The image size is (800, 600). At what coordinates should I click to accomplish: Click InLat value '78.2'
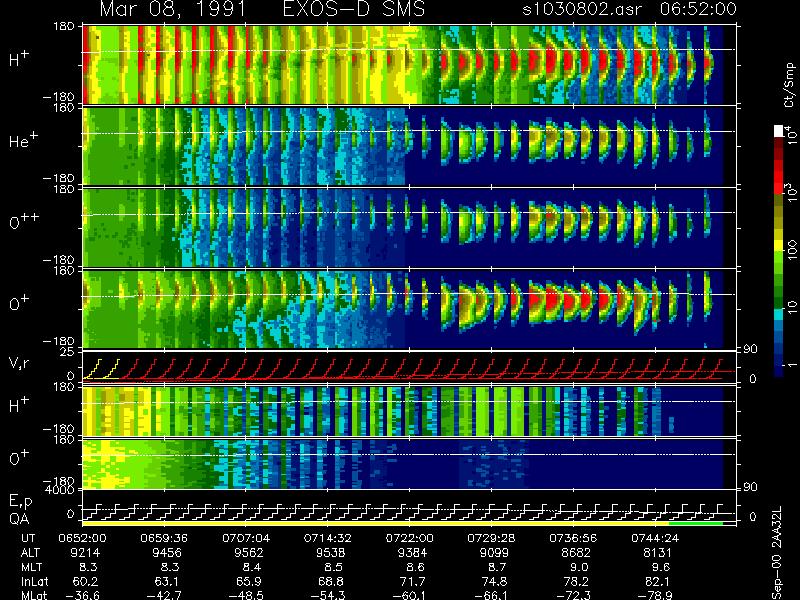576,582
